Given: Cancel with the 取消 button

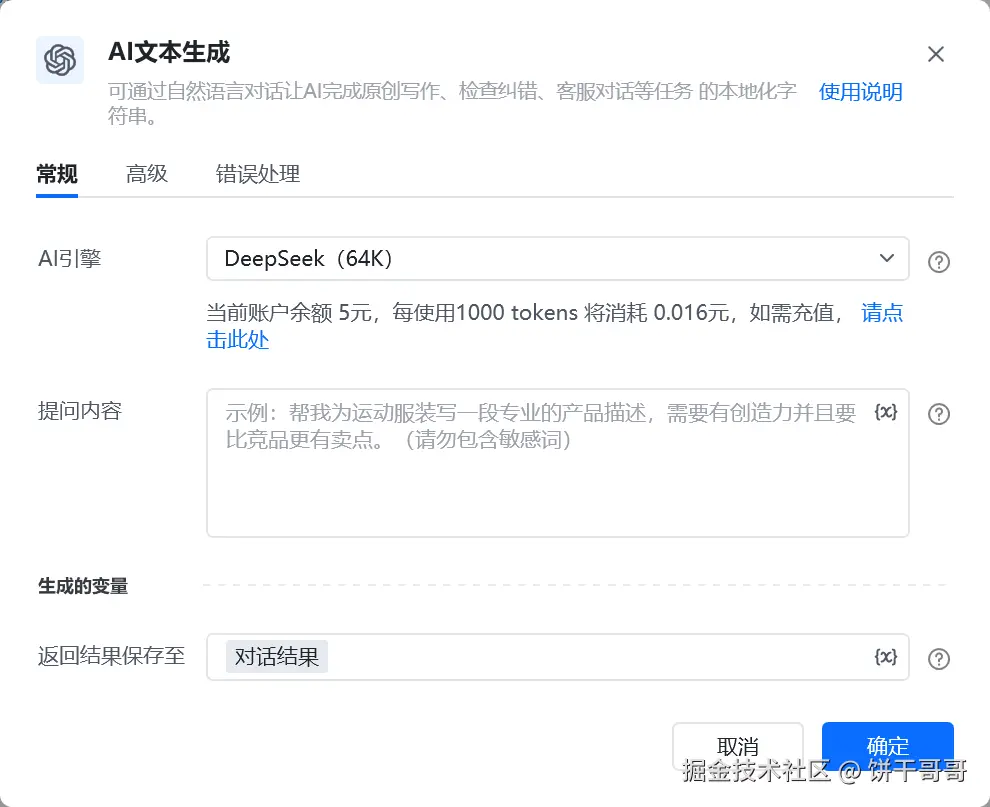Looking at the screenshot, I should [x=737, y=746].
